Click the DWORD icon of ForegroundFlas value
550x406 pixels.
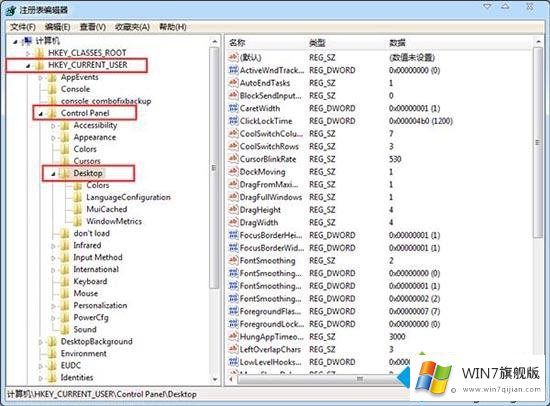(233, 311)
